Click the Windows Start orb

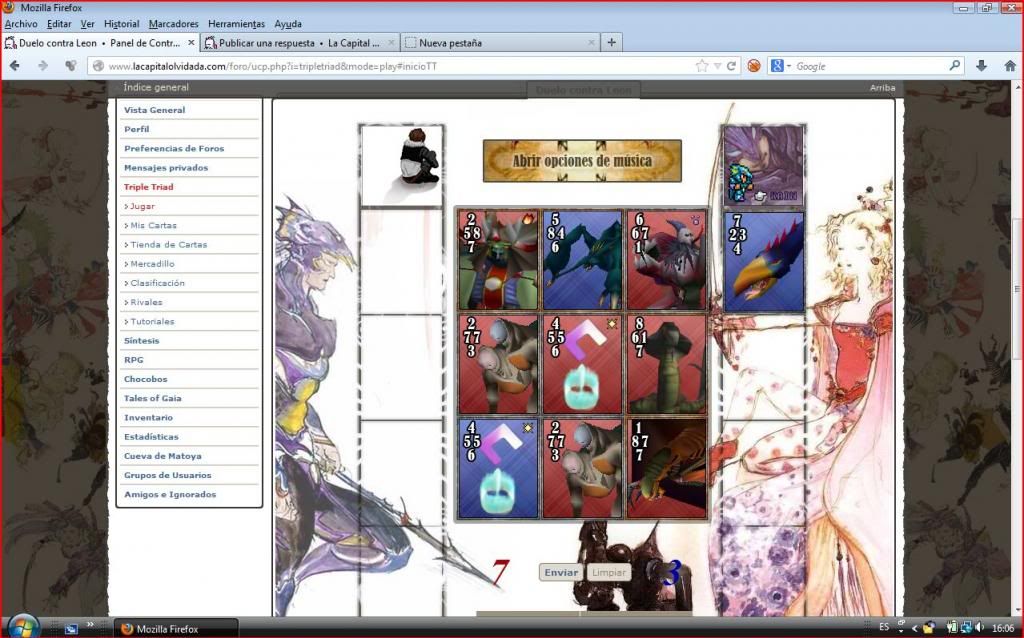click(24, 628)
